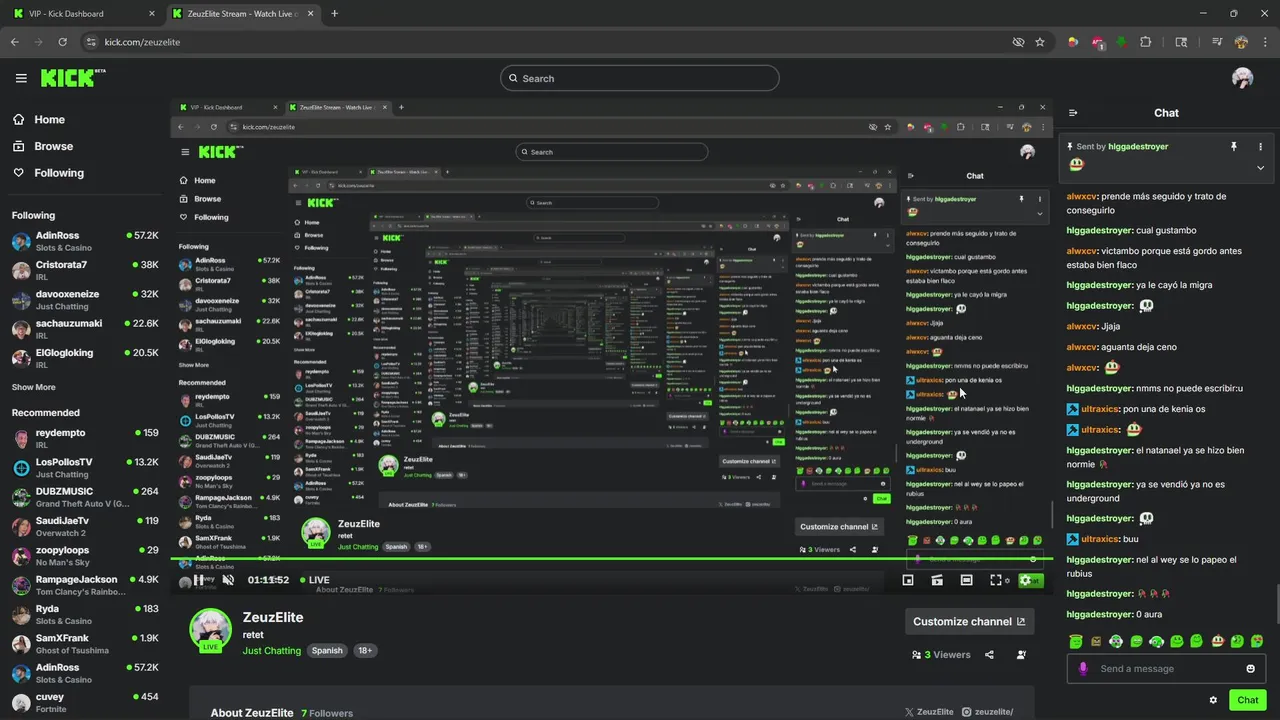The width and height of the screenshot is (1280, 720).
Task: Click the follow user icon beside share
Action: click(1021, 655)
